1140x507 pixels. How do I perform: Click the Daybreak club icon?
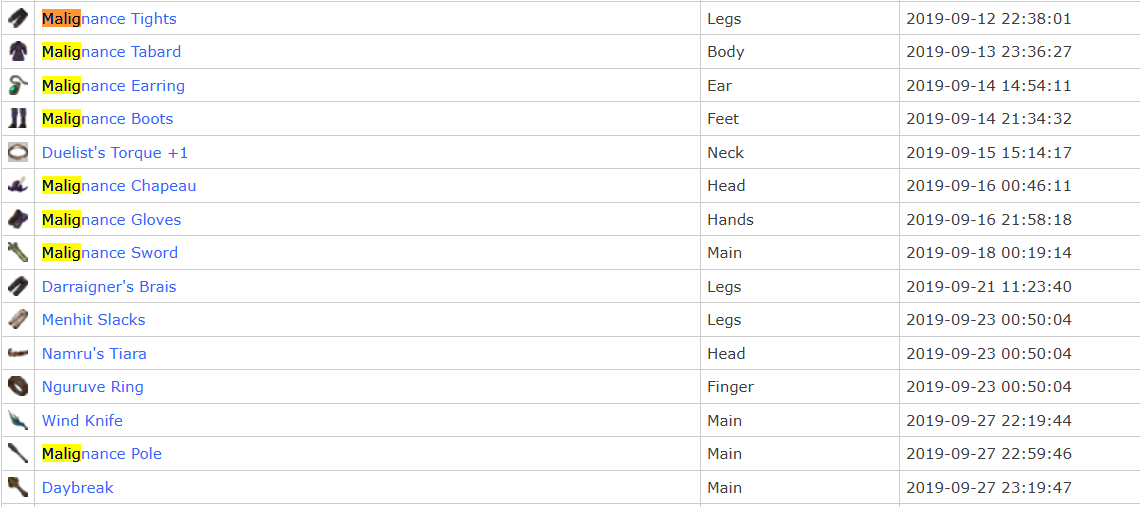point(18,487)
